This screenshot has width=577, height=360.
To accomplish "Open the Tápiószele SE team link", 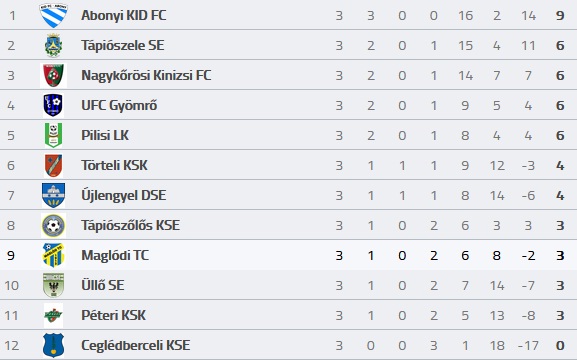I will click(123, 45).
